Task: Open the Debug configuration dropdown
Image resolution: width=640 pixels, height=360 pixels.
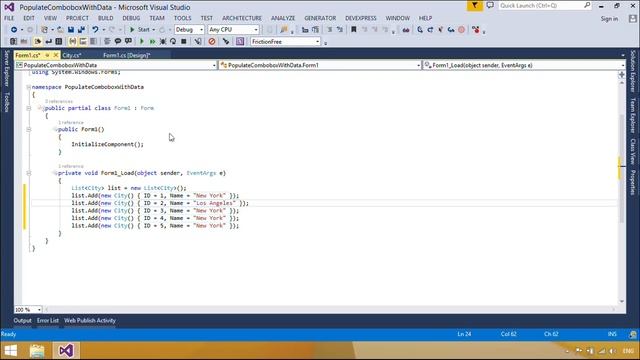Action: pos(189,30)
